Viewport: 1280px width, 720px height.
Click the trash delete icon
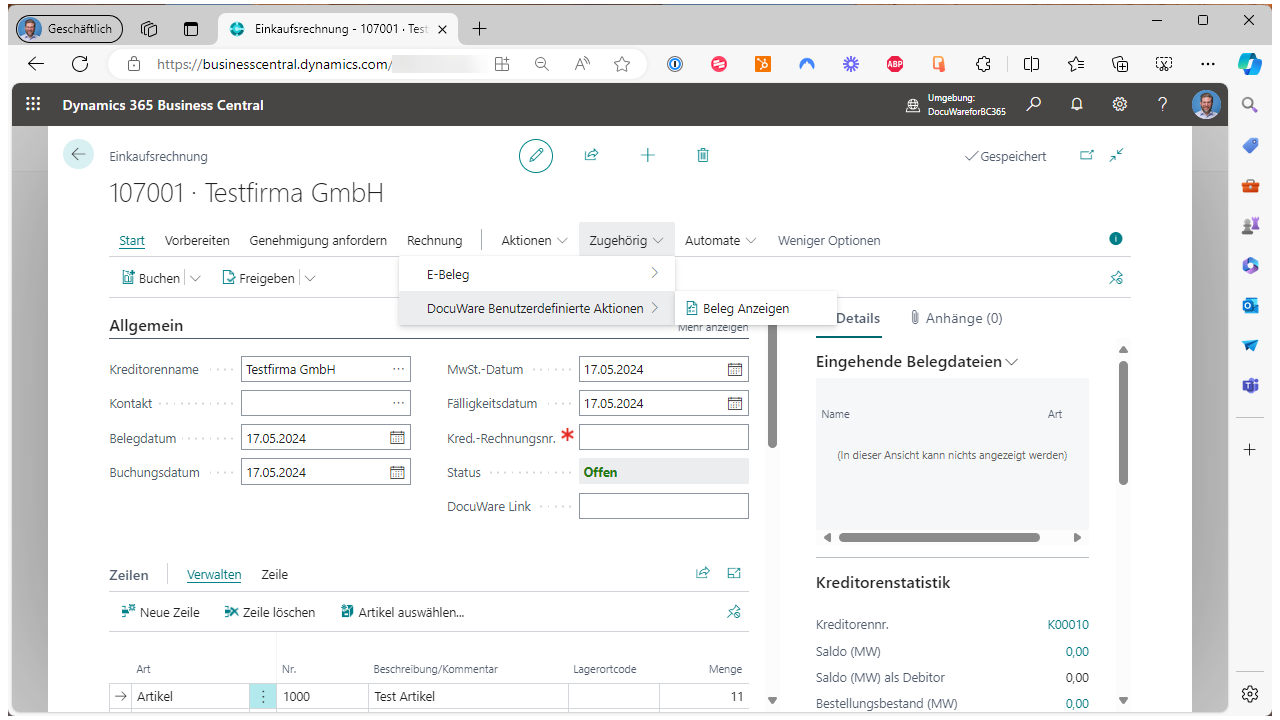pyautogui.click(x=703, y=155)
